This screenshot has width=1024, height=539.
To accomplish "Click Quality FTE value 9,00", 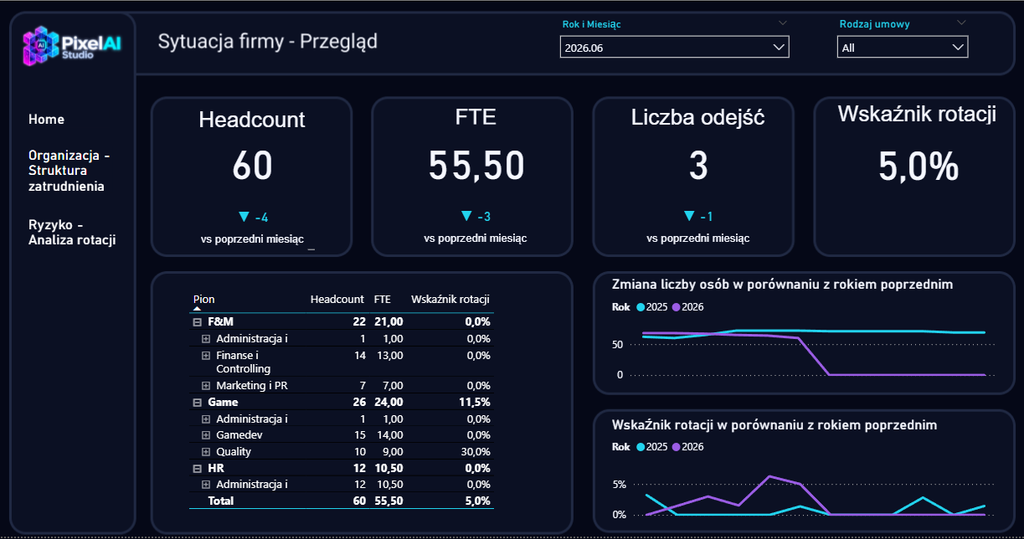I will 392,452.
